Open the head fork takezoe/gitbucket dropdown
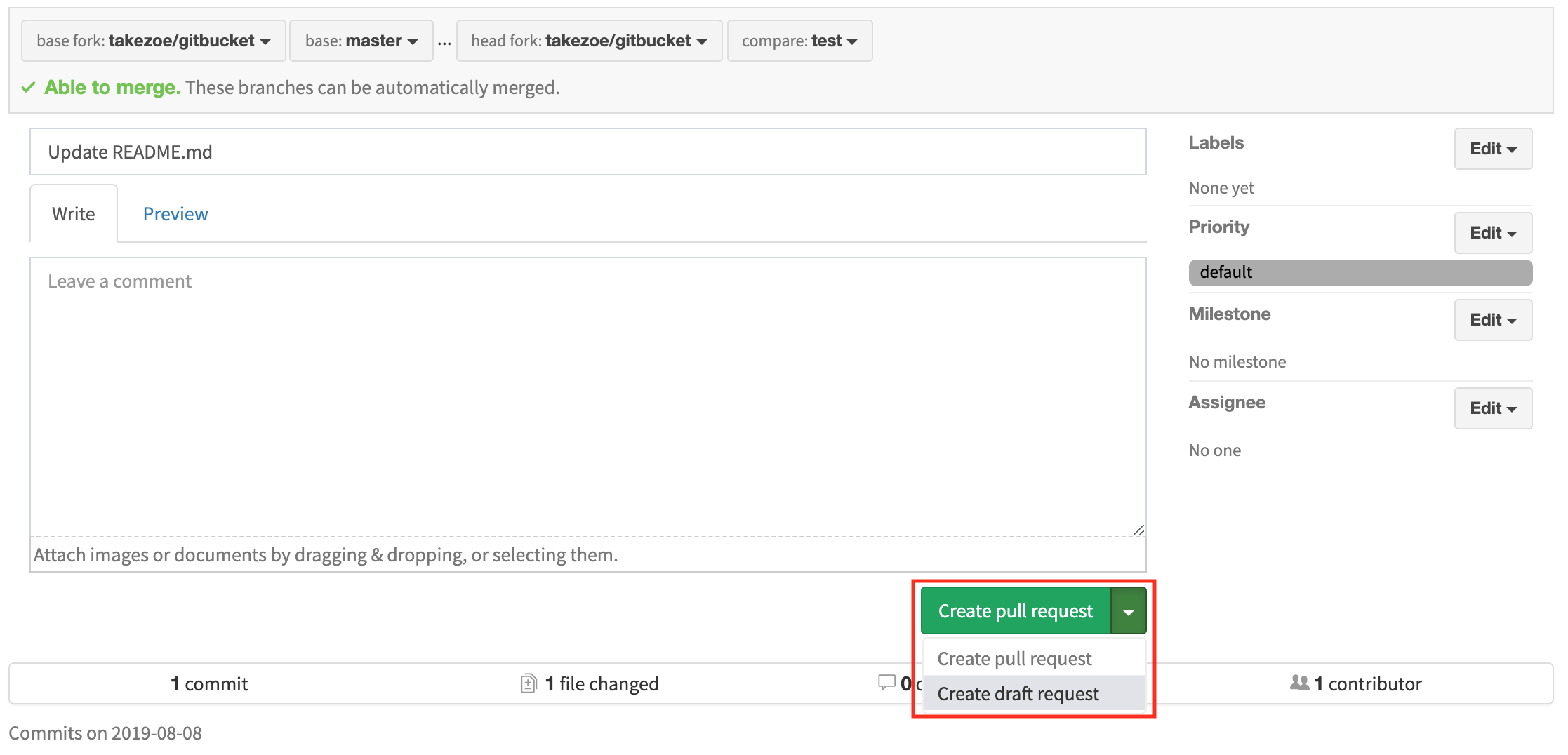Image resolution: width=1568 pixels, height=755 pixels. (589, 41)
